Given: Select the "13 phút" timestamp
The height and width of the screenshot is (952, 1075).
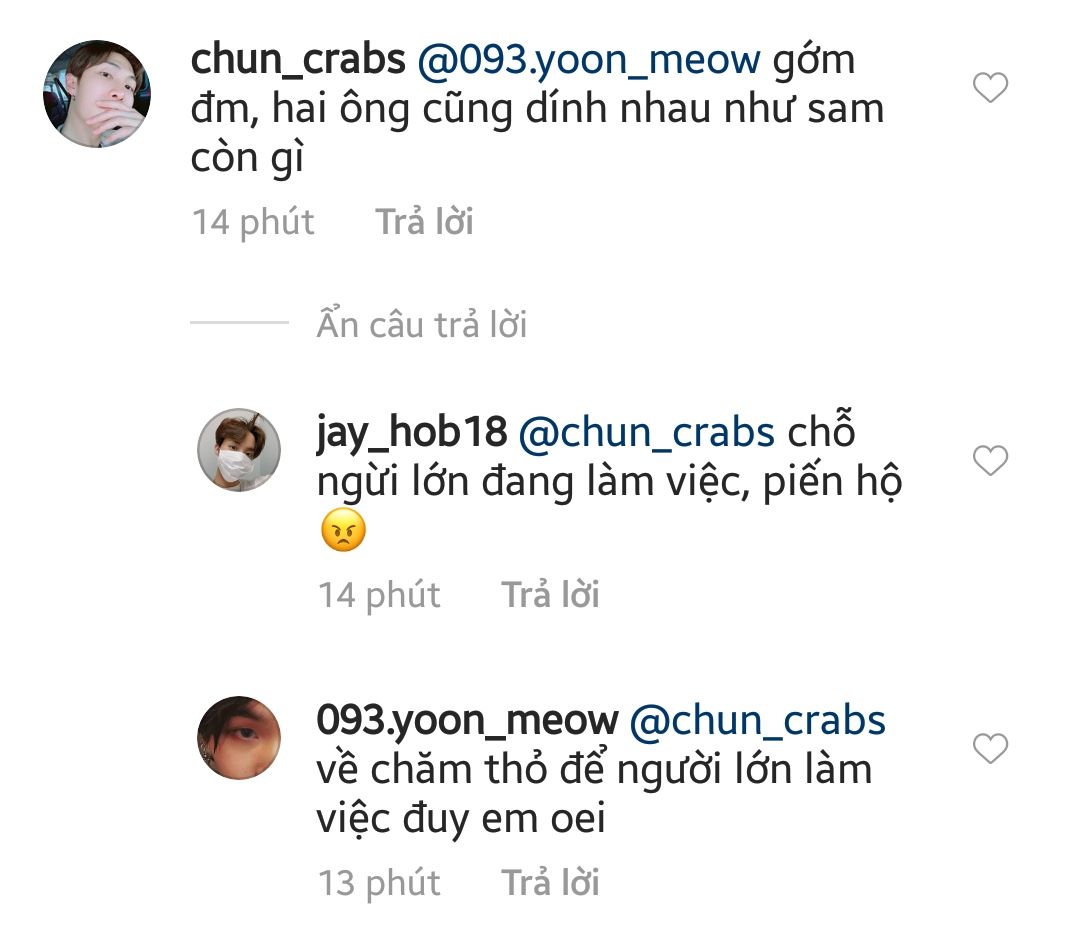Looking at the screenshot, I should pos(379,883).
